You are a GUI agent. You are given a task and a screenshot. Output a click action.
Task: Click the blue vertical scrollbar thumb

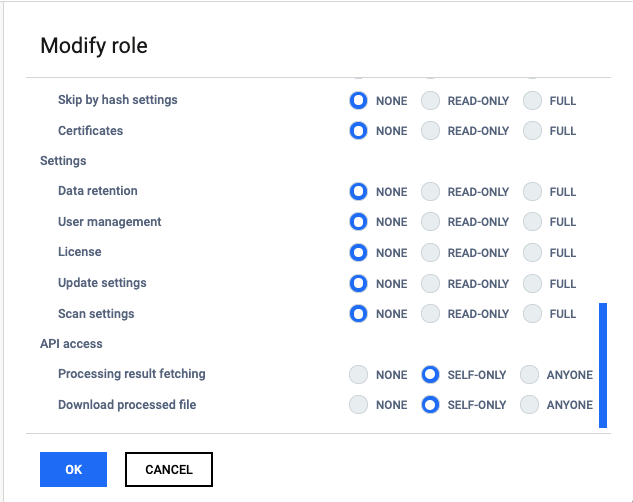click(603, 365)
